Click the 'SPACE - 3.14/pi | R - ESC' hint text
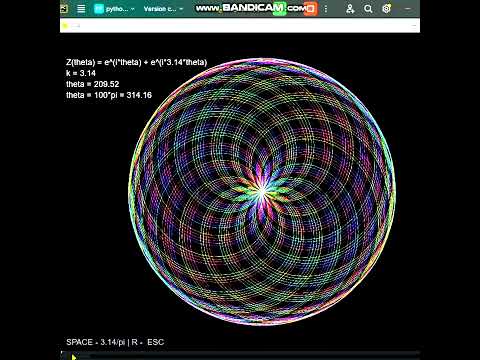 pos(115,342)
